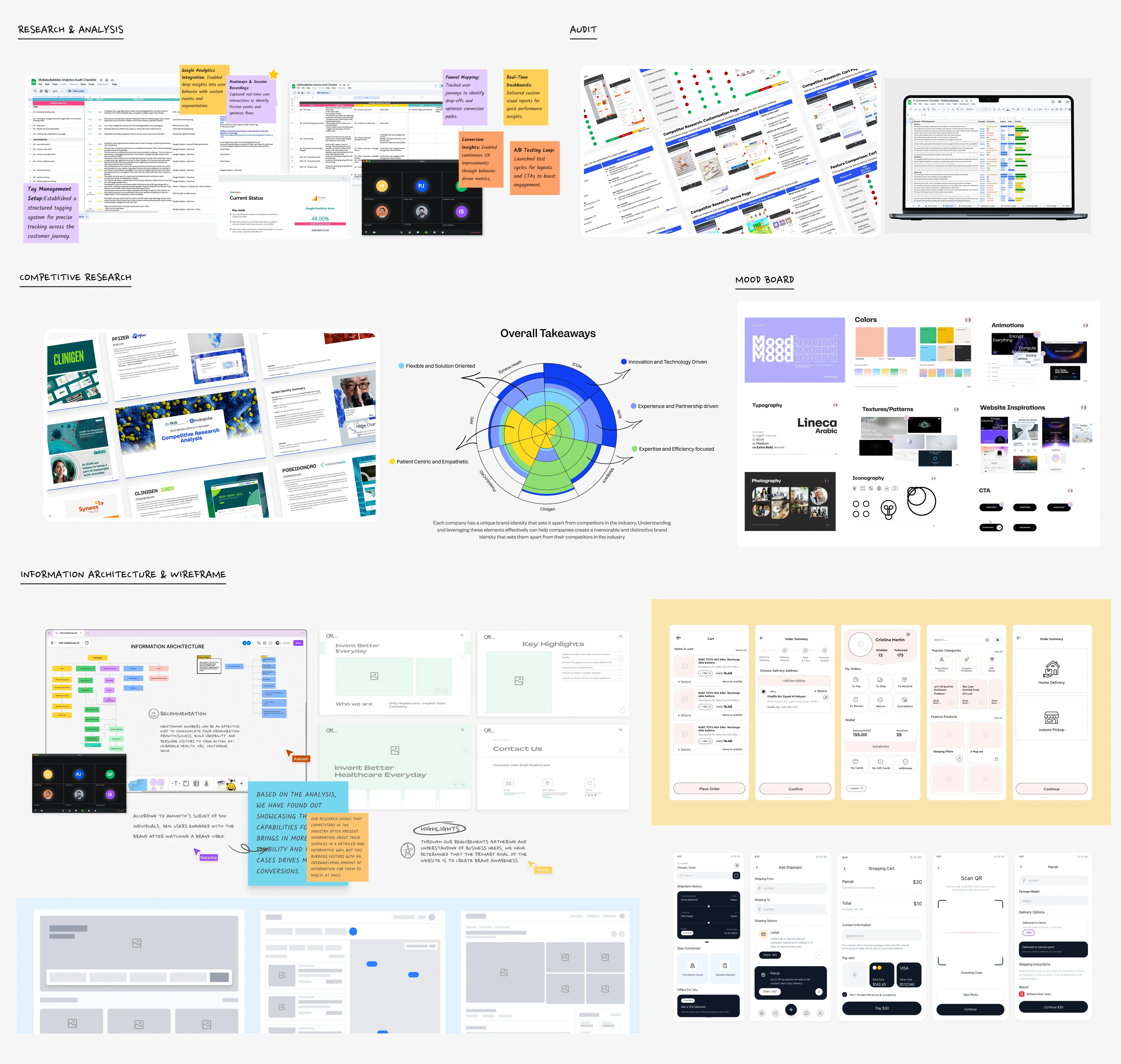Tap the Calculate Shipment icon
This screenshot has width=1121, height=1064.
(725, 965)
